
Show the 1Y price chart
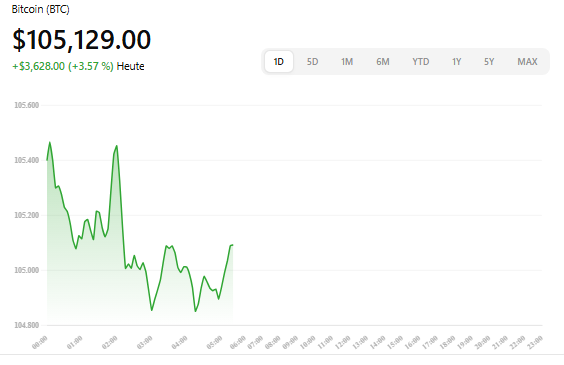coord(456,61)
